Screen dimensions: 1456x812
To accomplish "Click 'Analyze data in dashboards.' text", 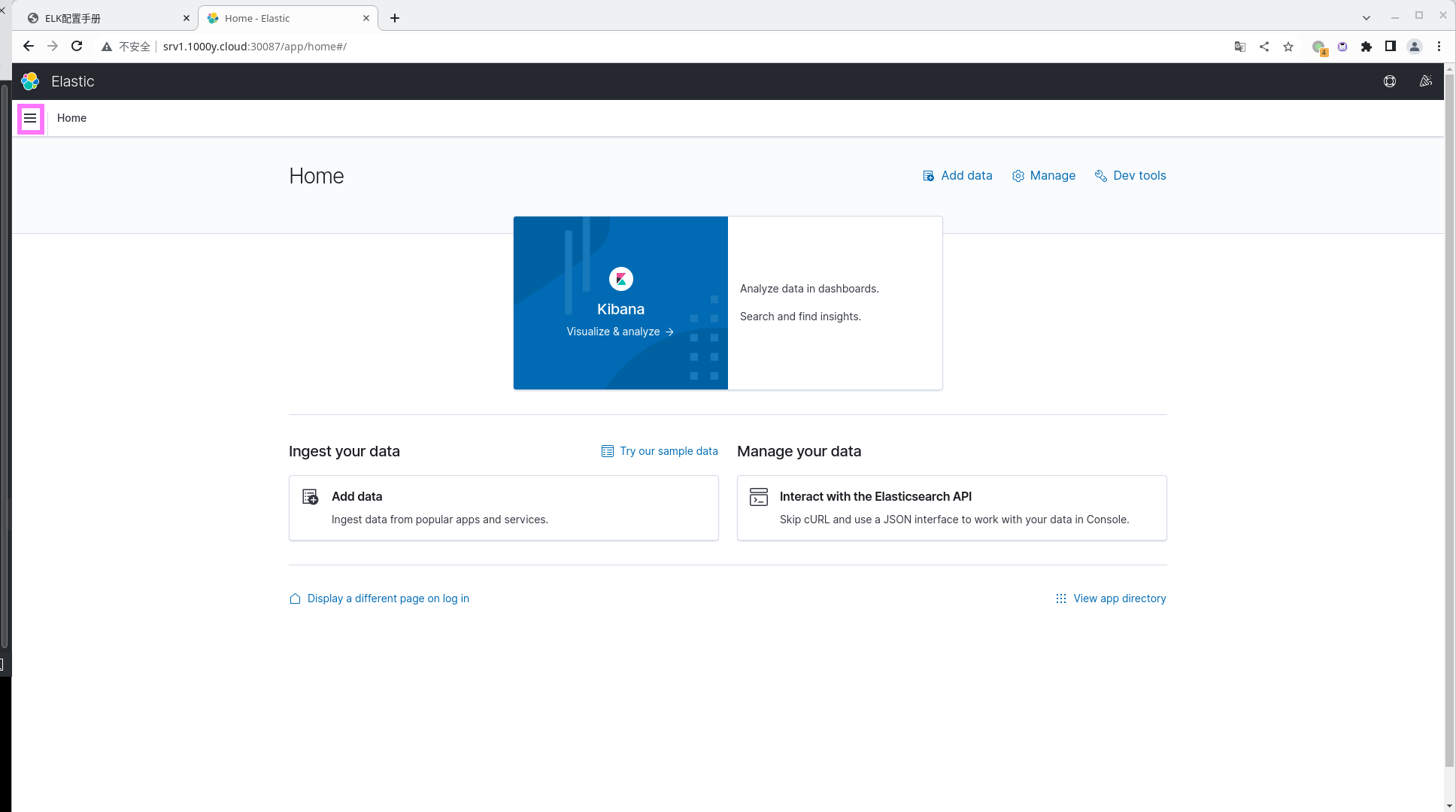I will (809, 289).
